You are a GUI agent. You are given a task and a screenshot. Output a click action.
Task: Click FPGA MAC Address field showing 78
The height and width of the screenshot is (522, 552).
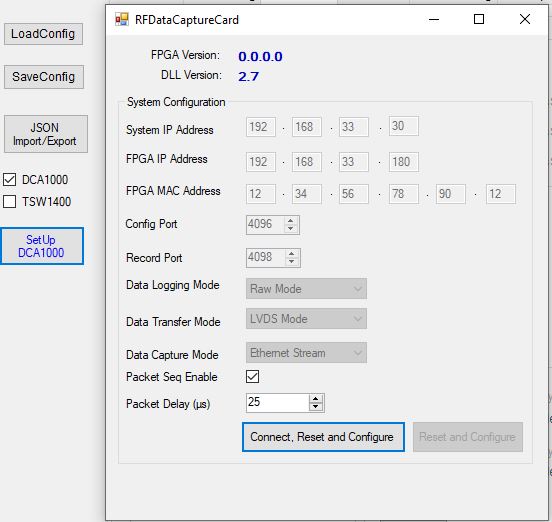404,194
